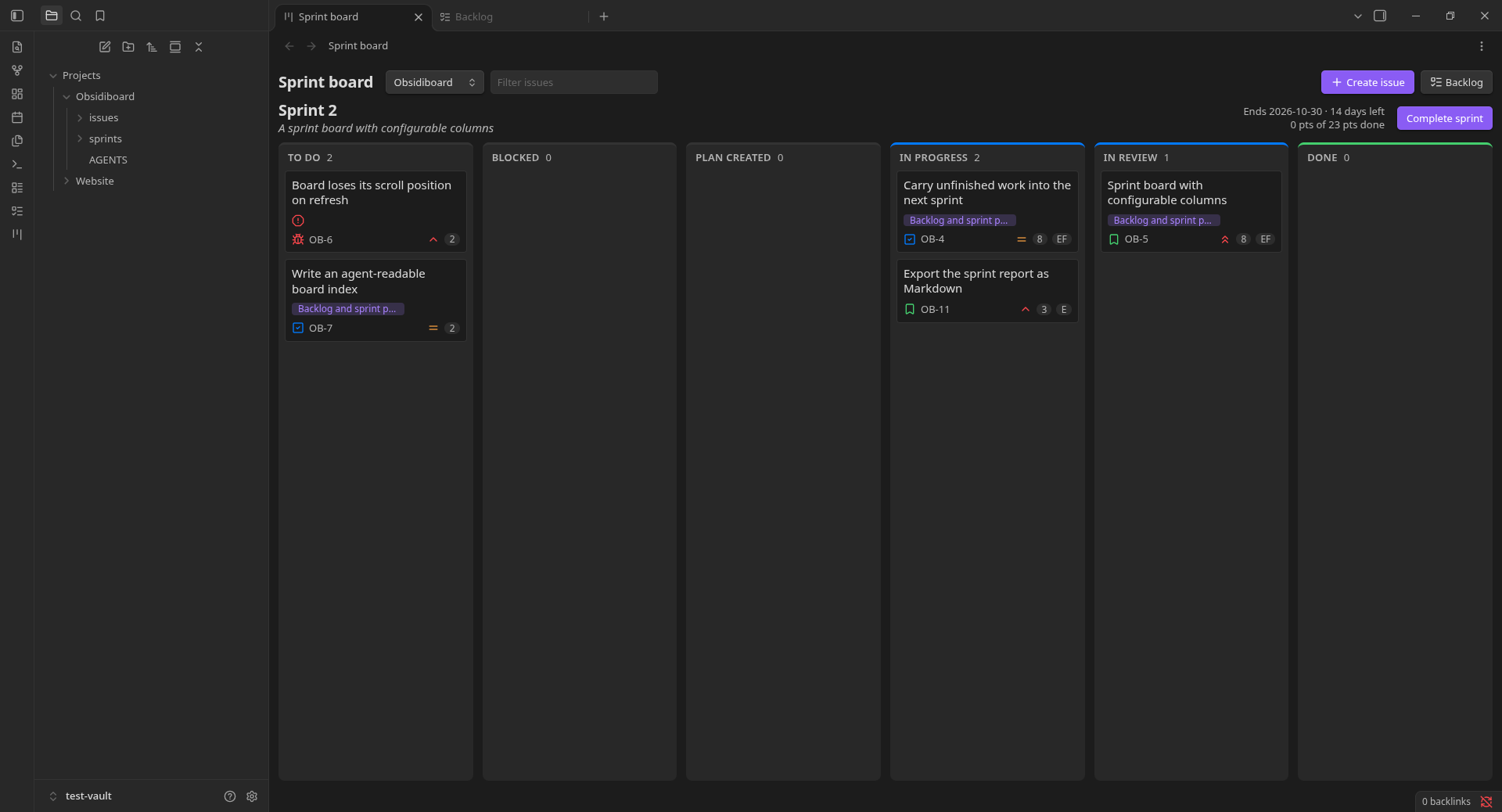Collapse the Projects folder
1502x812 pixels.
(x=53, y=76)
